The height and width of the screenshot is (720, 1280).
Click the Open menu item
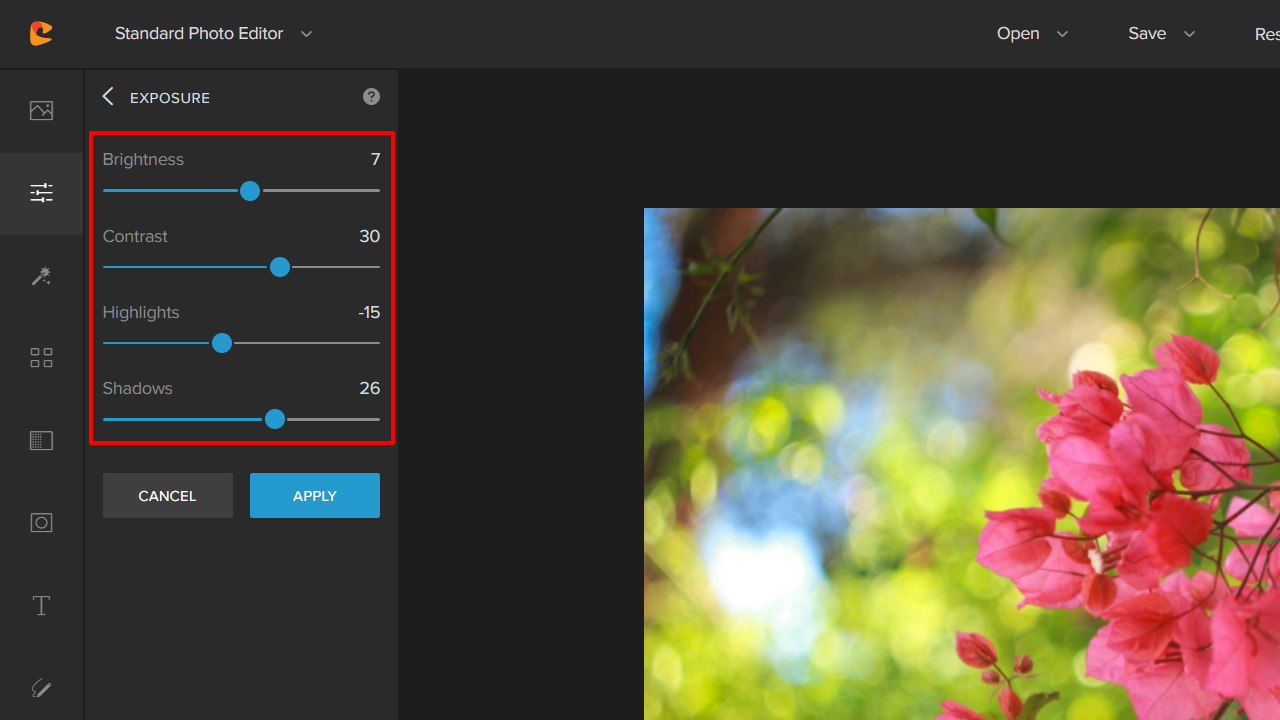(x=1017, y=33)
